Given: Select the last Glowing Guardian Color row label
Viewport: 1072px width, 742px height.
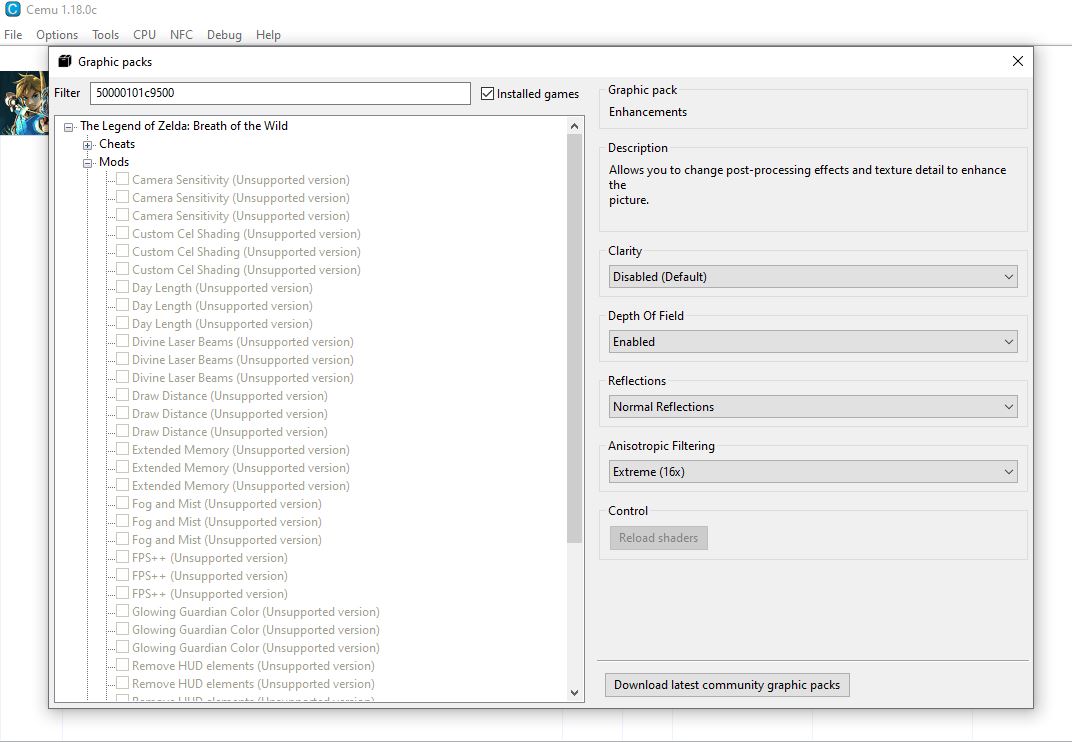Looking at the screenshot, I should tap(256, 648).
